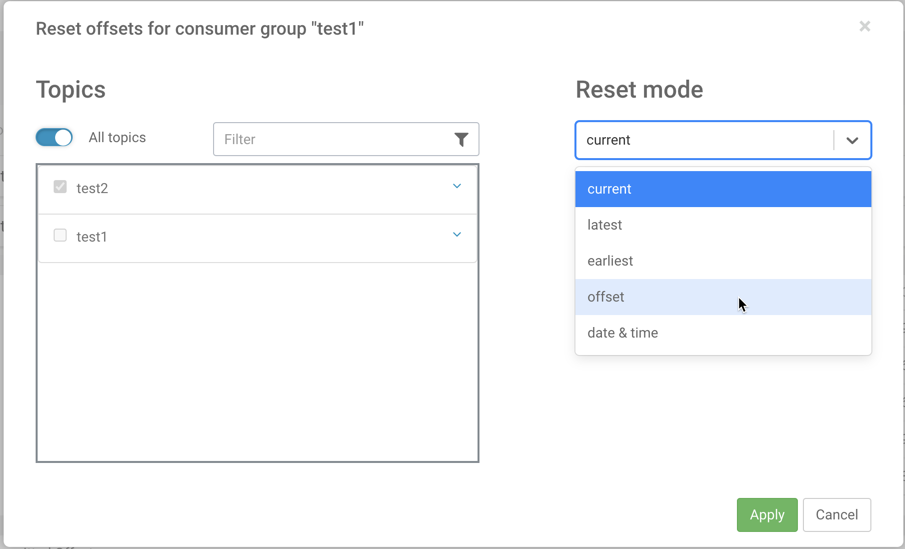Pick the 'earliest' reset mode option
The width and height of the screenshot is (905, 549).
tap(722, 261)
